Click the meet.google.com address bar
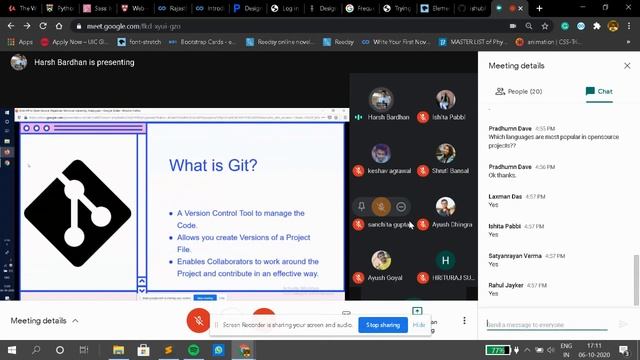The width and height of the screenshot is (640, 360). click(x=286, y=26)
